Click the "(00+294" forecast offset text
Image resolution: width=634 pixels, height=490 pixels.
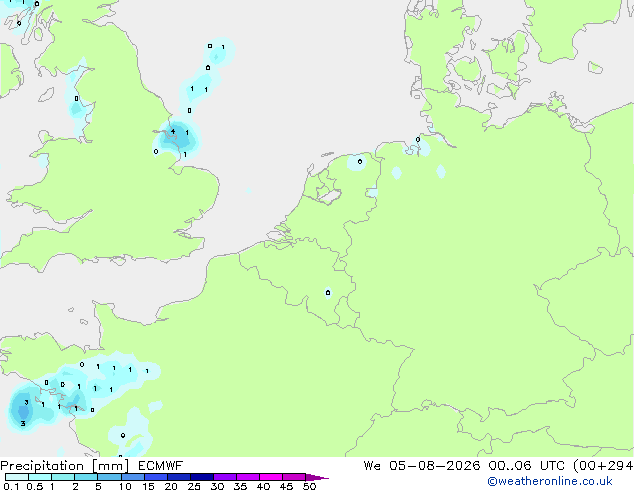click(603, 466)
